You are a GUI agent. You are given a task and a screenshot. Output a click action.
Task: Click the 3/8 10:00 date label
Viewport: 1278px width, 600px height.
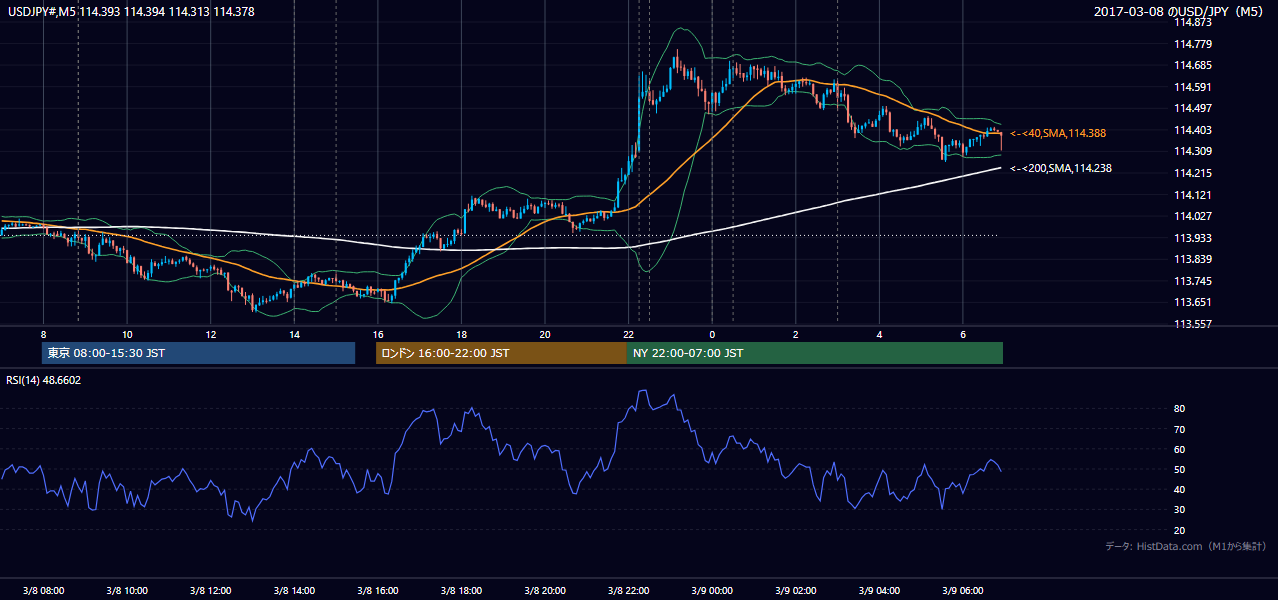127,591
